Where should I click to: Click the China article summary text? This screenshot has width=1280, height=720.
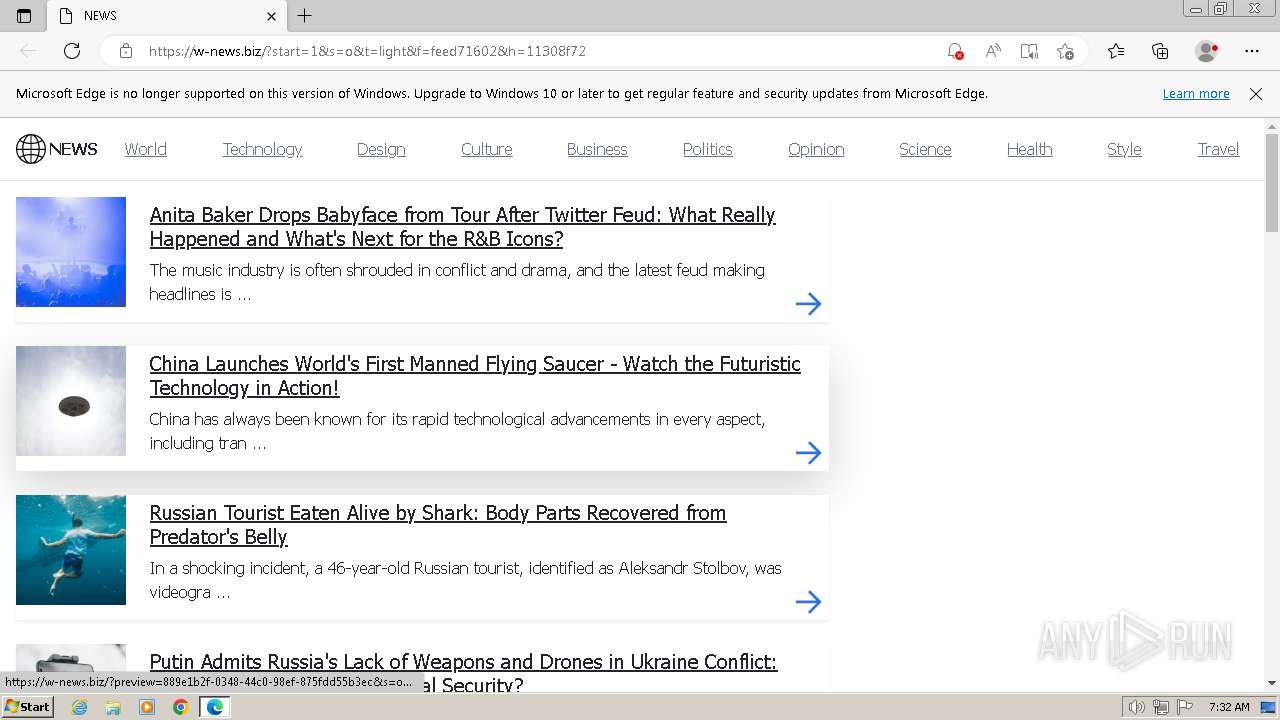[x=457, y=431]
